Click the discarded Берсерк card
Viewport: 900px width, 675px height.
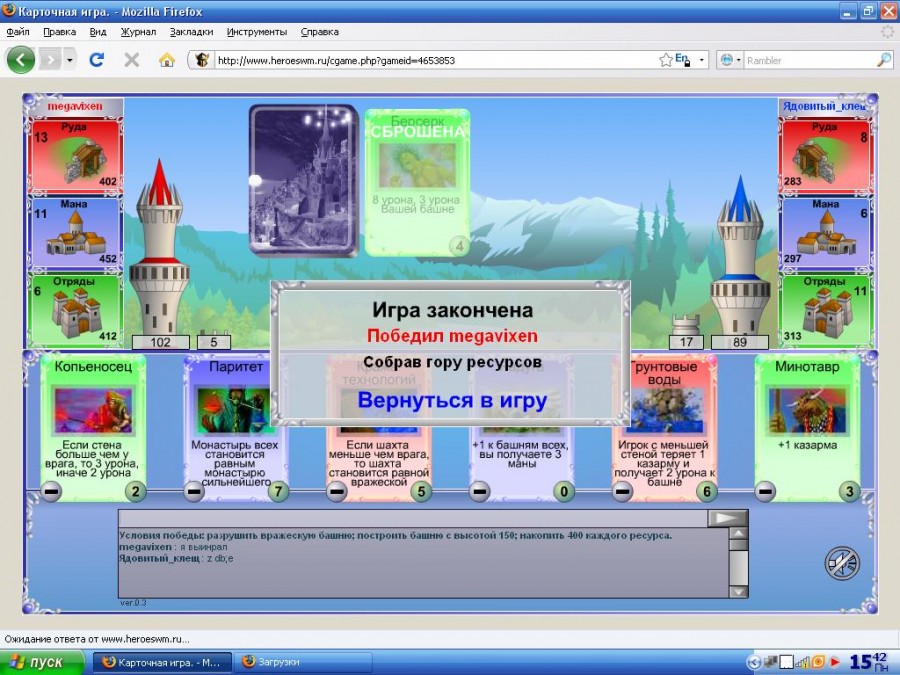417,183
